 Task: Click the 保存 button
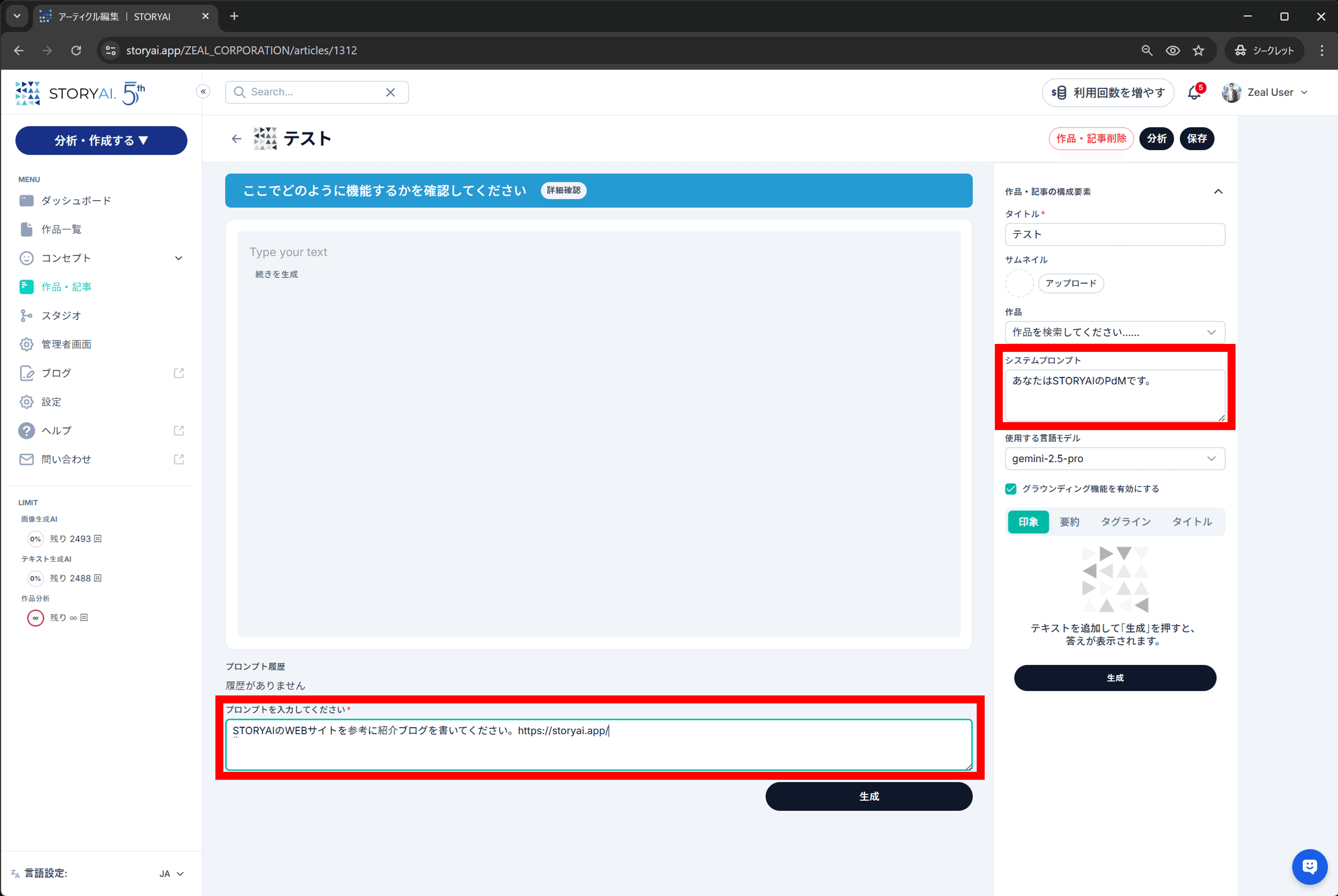pyautogui.click(x=1196, y=138)
